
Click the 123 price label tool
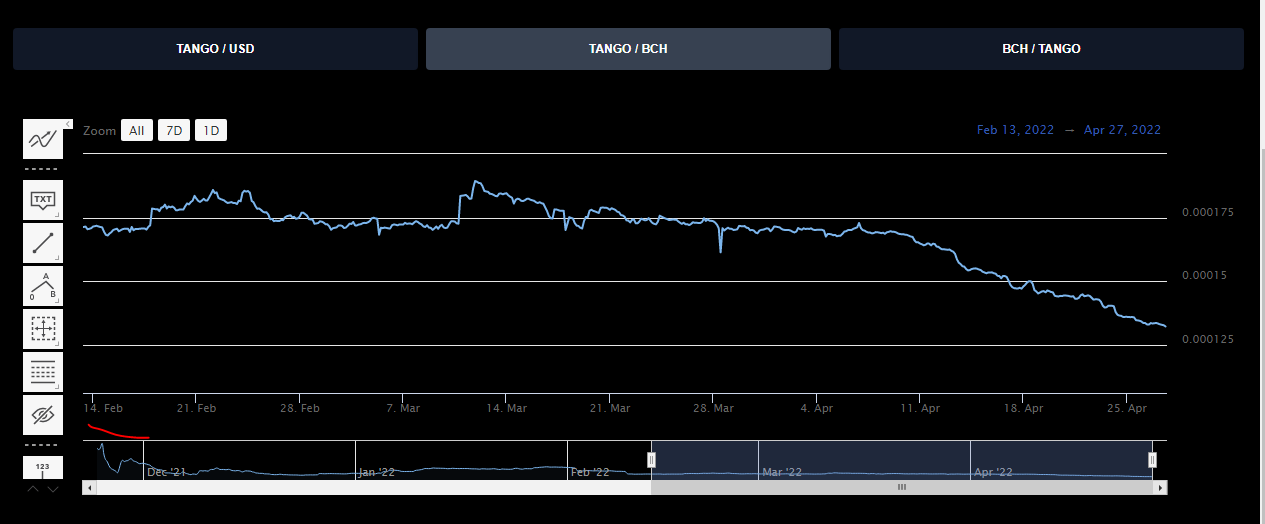[43, 467]
